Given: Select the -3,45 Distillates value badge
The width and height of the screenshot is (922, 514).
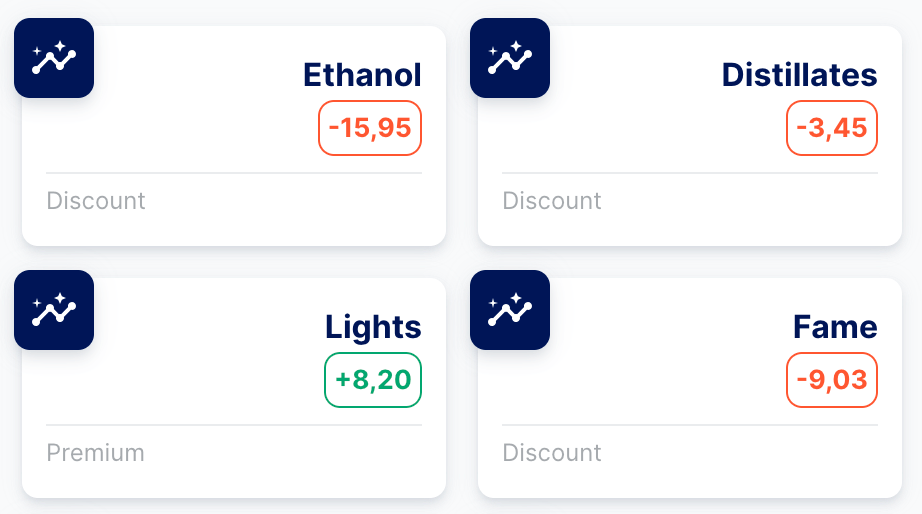Looking at the screenshot, I should click(x=832, y=128).
